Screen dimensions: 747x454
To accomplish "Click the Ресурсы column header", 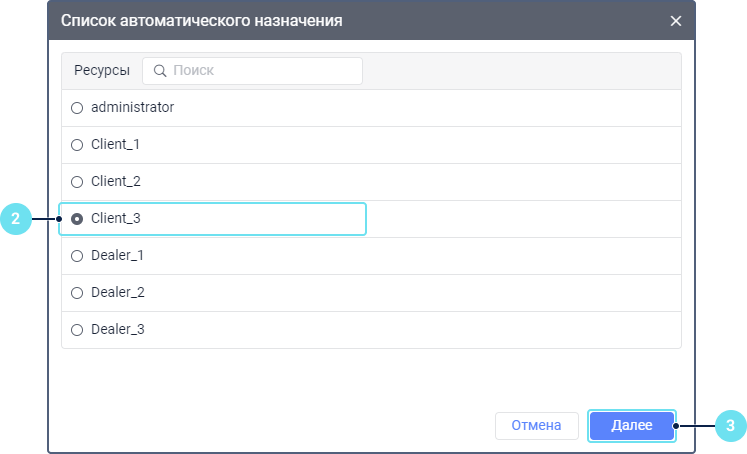I will (x=101, y=71).
